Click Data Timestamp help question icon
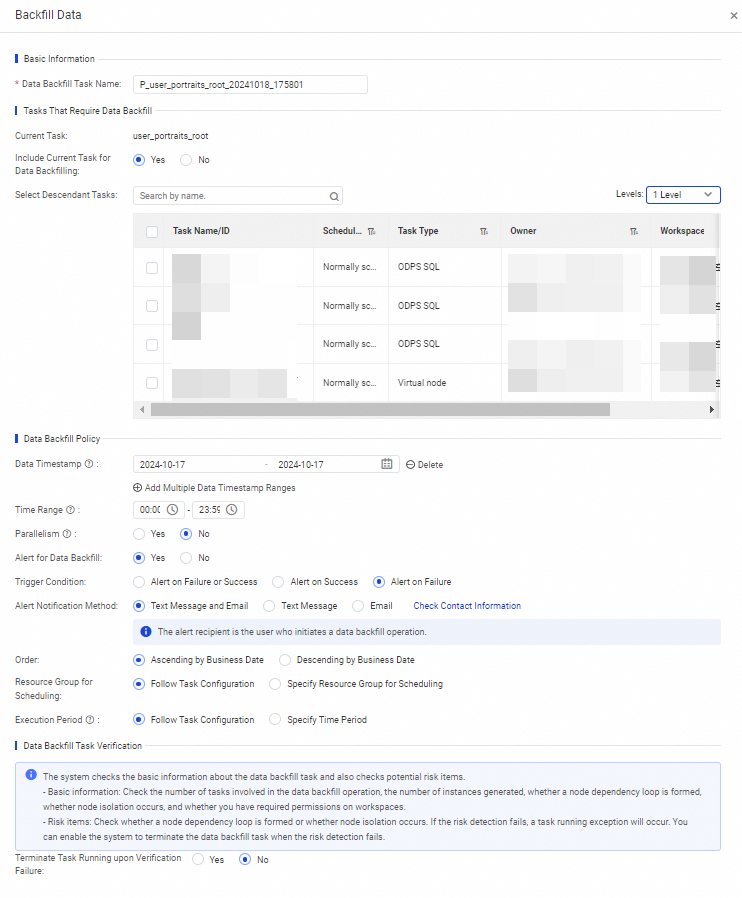The width and height of the screenshot is (742, 898). [89, 464]
